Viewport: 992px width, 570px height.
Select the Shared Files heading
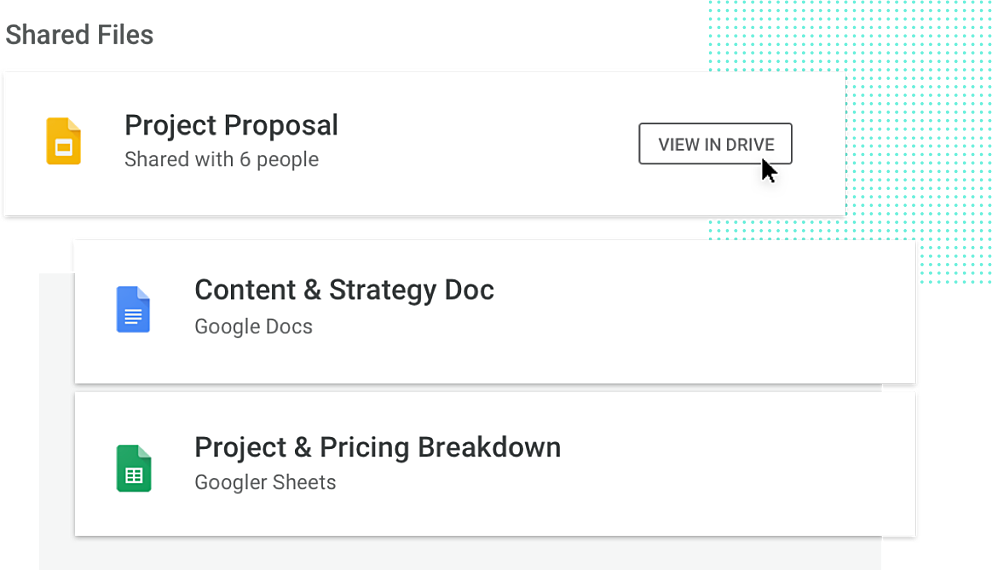click(x=80, y=35)
